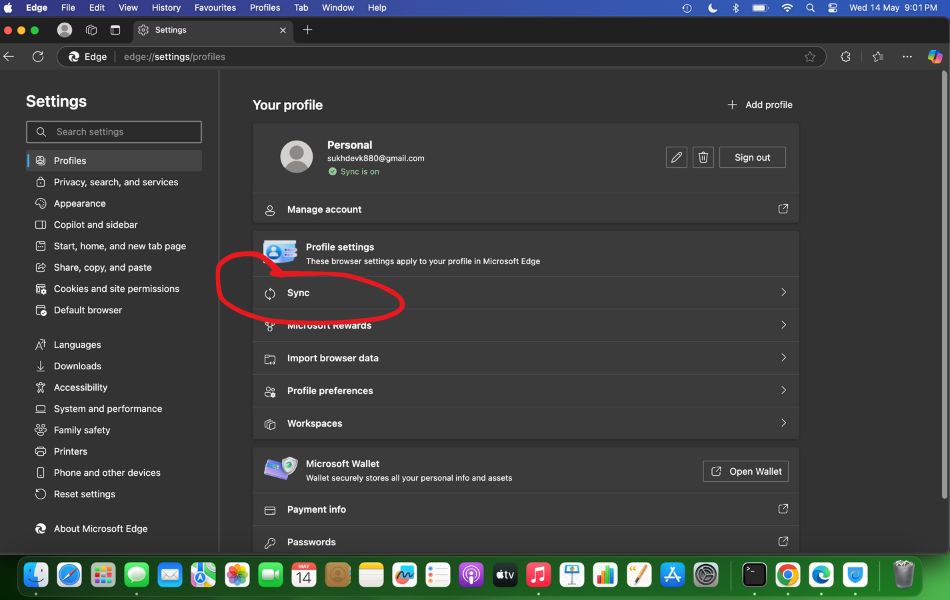Click the browser back arrow

9,56
